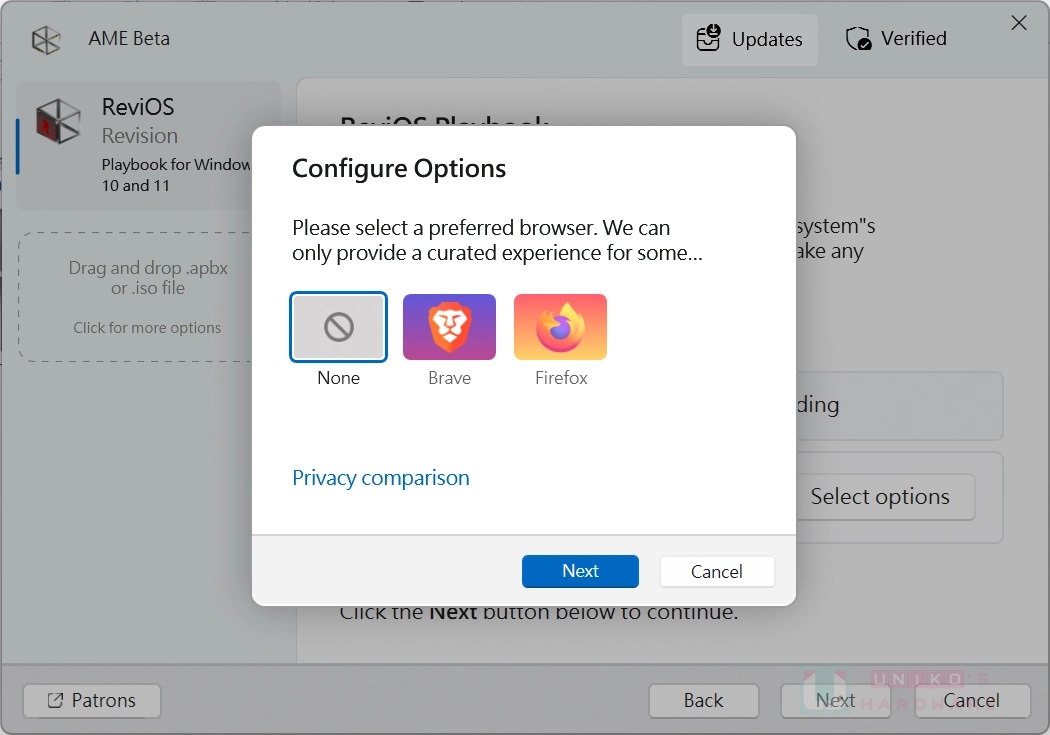Screen dimensions: 1050x735
Task: Click the Updates download icon
Action: coord(708,39)
